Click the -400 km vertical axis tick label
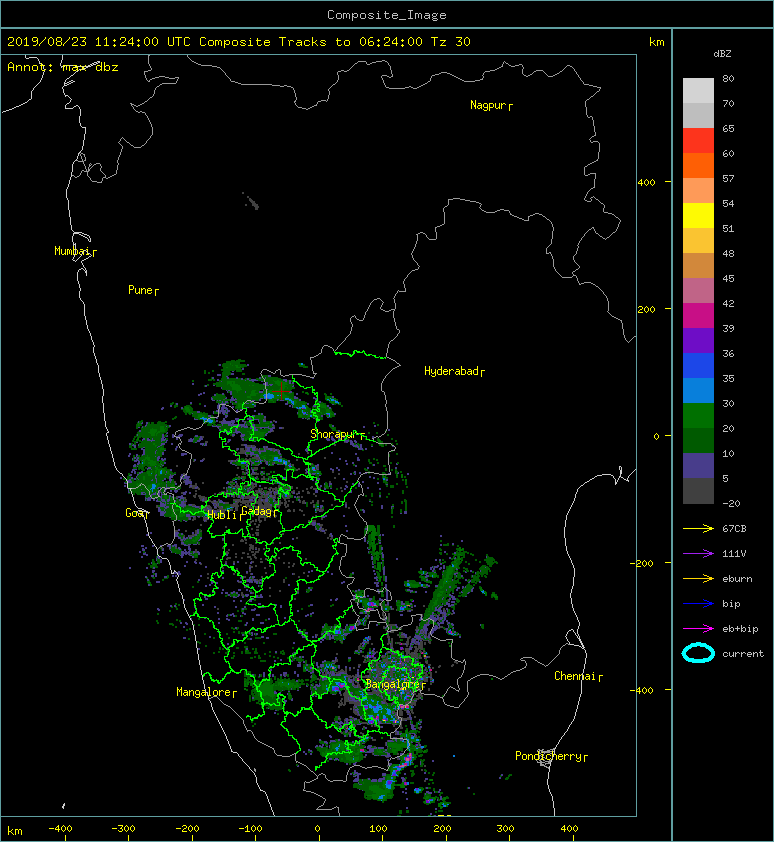The height and width of the screenshot is (842, 774). click(642, 691)
